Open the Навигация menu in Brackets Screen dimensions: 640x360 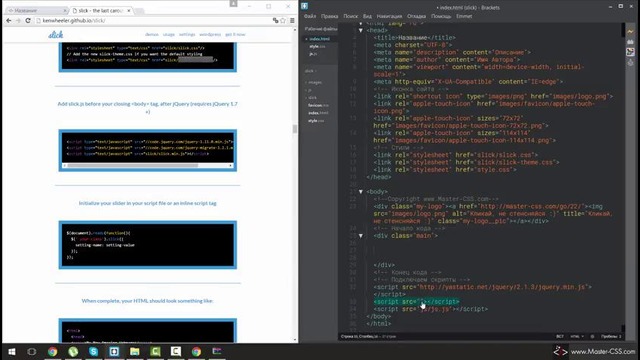(x=389, y=16)
